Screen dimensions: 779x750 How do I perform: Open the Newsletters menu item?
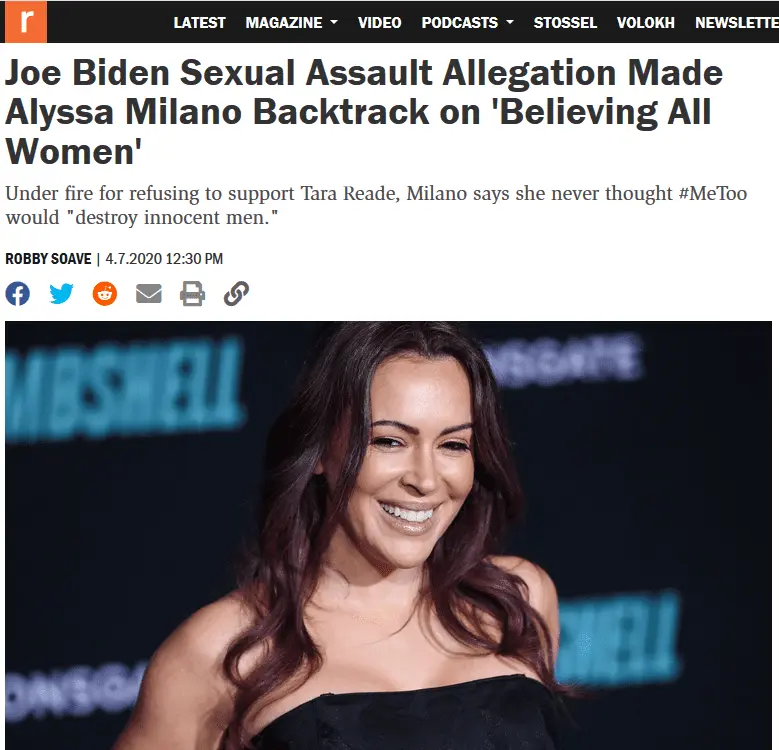pyautogui.click(x=737, y=23)
